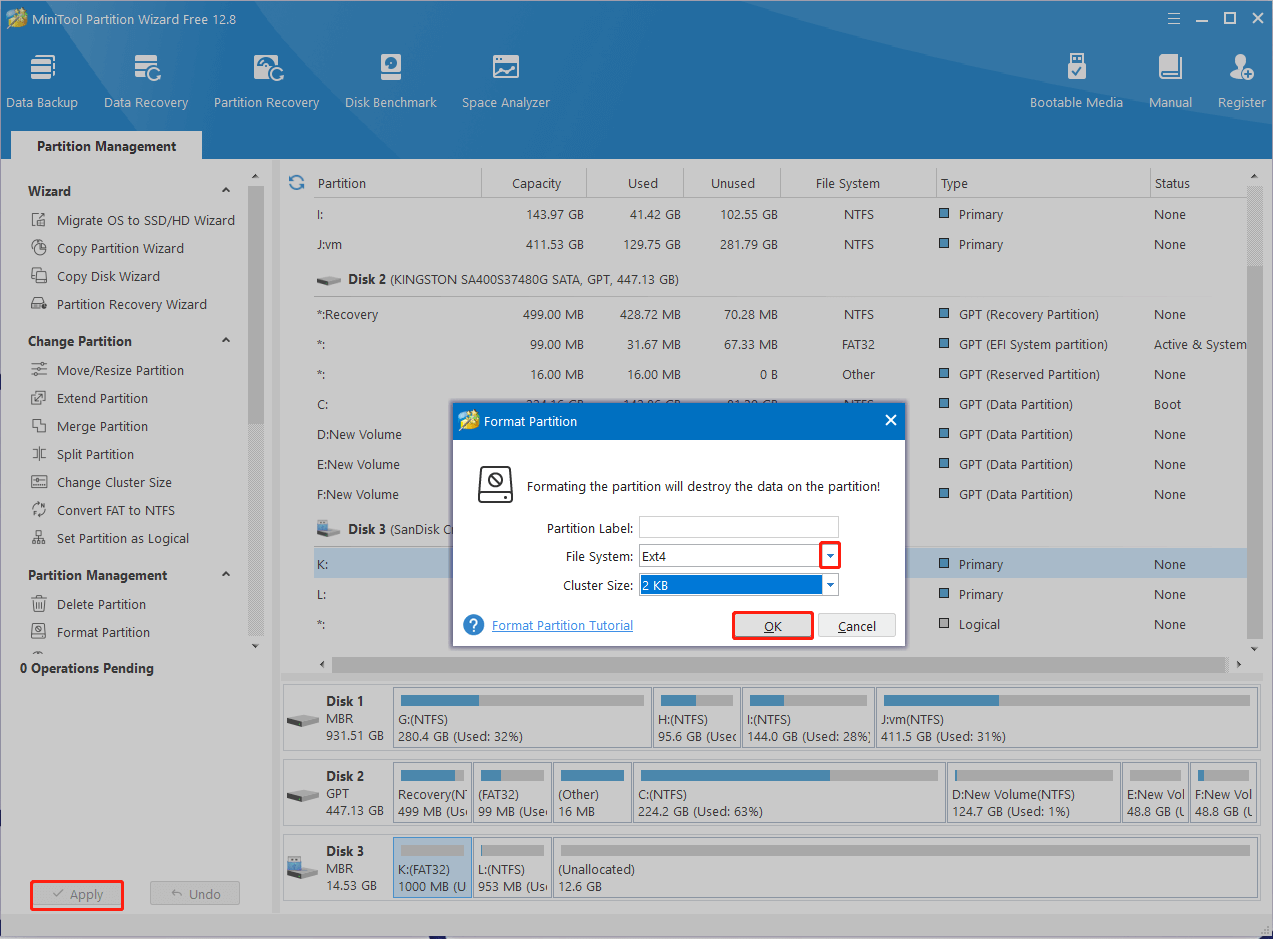
Task: Confirm format with OK button
Action: 772,626
